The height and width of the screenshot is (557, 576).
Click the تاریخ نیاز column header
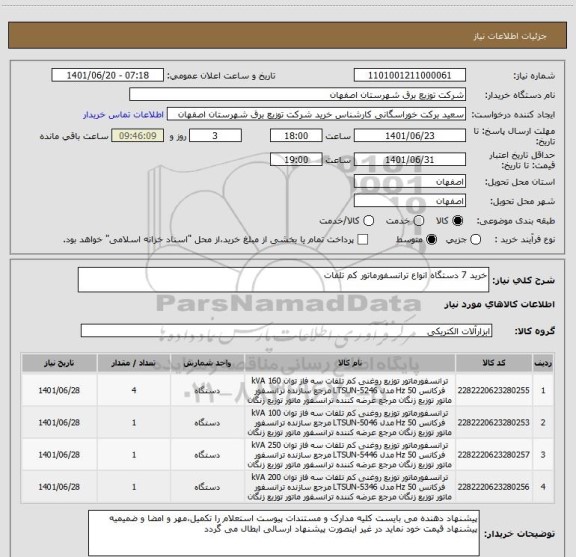(x=59, y=363)
